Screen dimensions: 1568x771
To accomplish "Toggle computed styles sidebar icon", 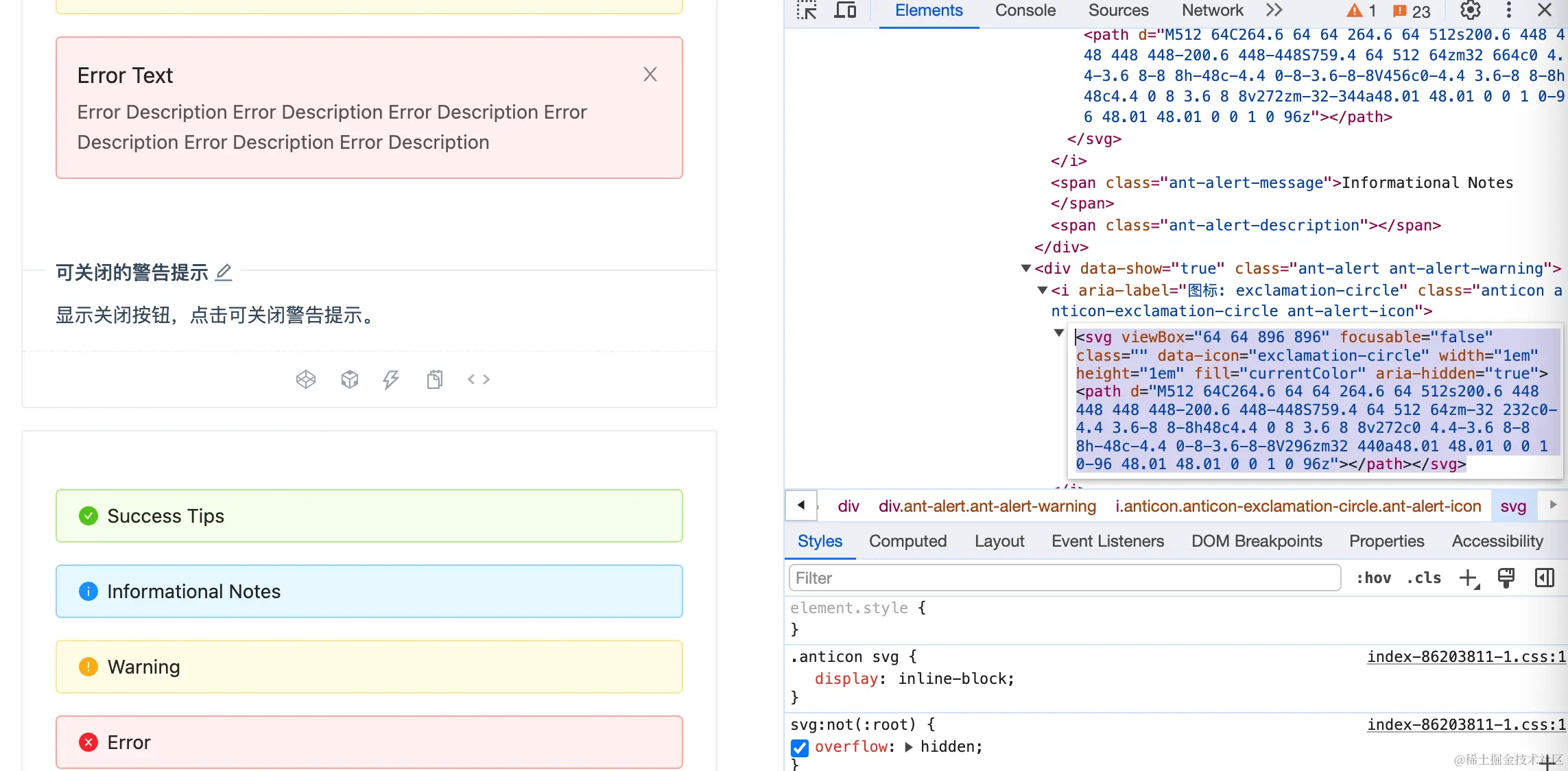I will click(x=1544, y=578).
